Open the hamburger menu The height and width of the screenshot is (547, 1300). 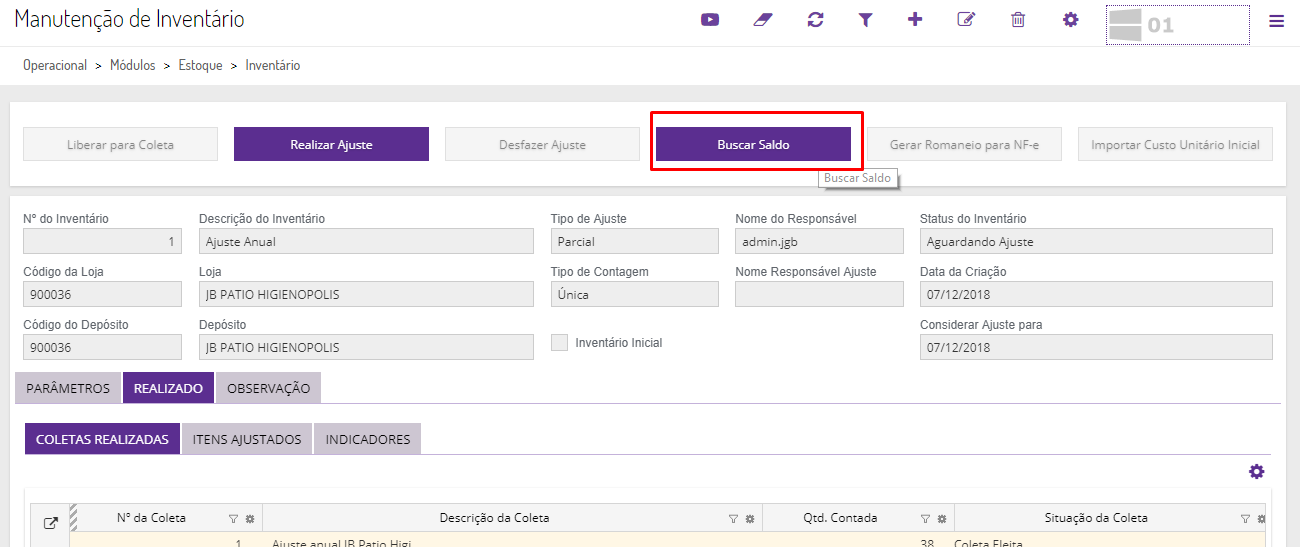click(1276, 20)
